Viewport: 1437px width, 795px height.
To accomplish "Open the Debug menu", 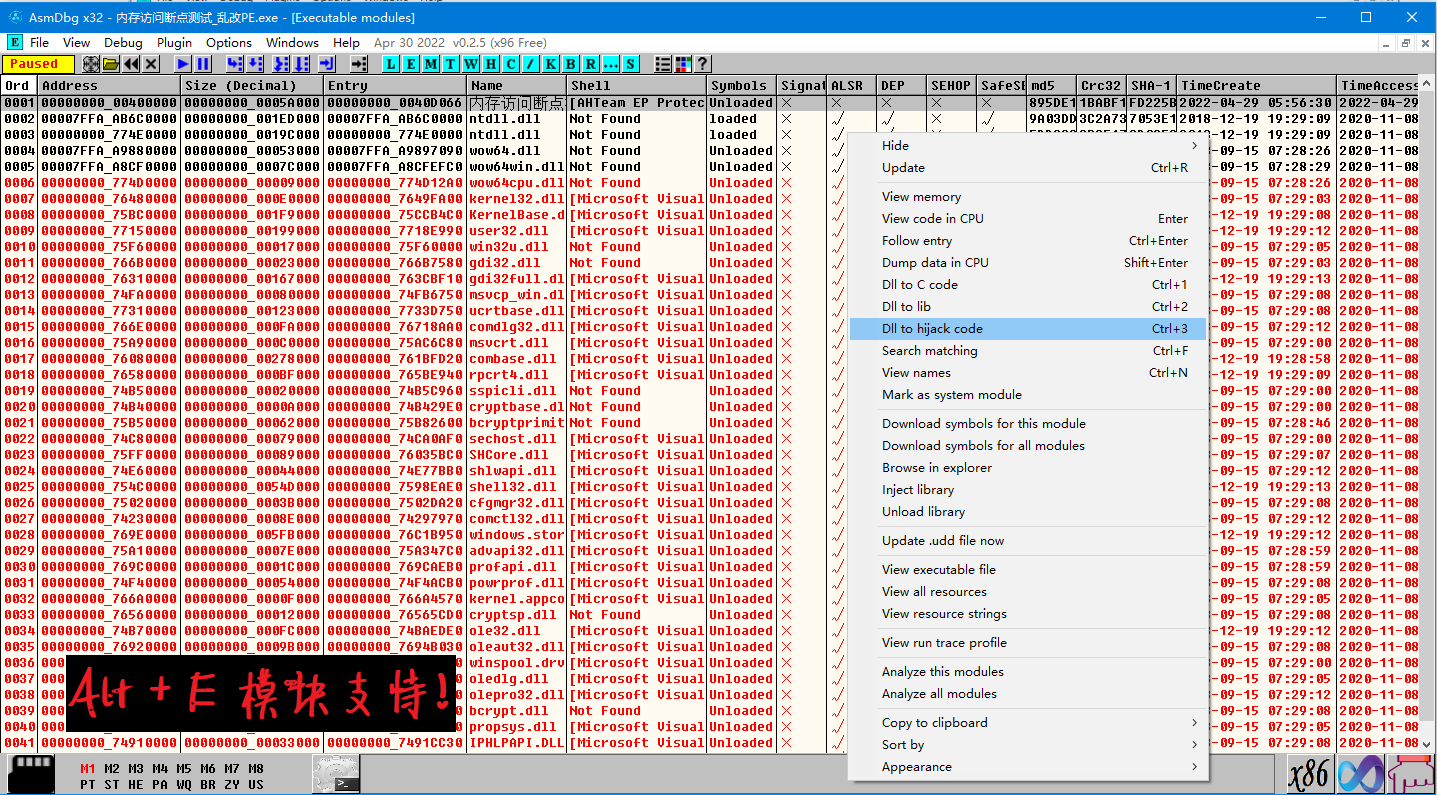I will pyautogui.click(x=123, y=43).
